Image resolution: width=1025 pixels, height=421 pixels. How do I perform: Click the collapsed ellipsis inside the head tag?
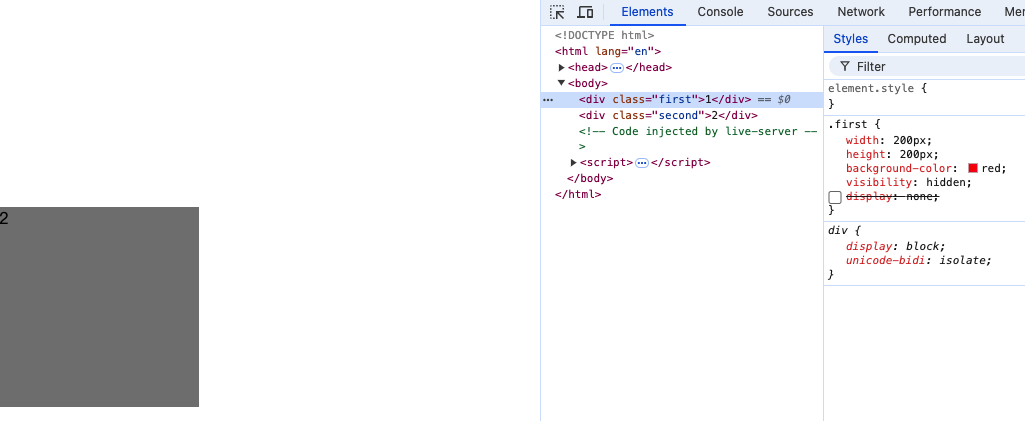pos(616,68)
